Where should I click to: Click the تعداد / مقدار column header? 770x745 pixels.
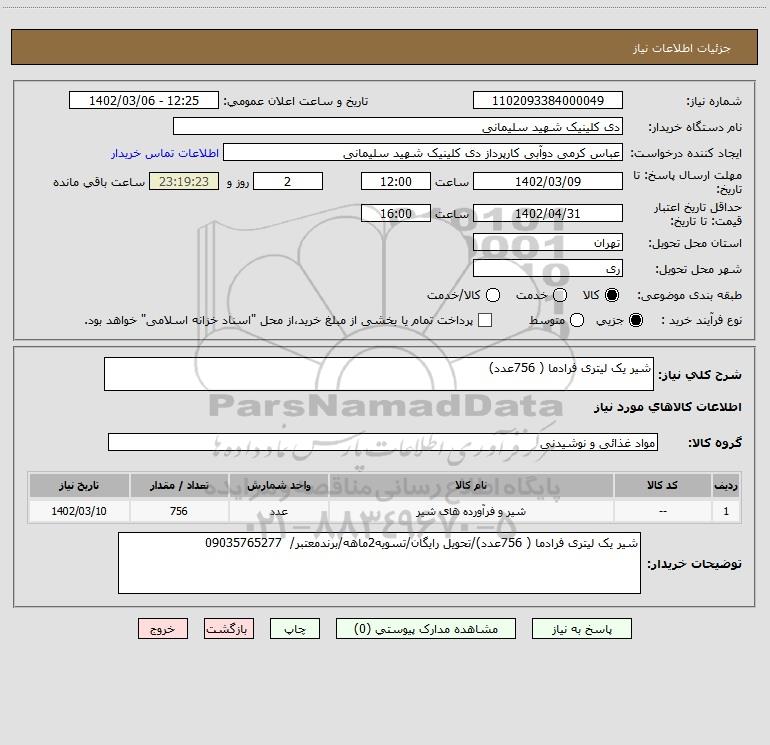[179, 485]
